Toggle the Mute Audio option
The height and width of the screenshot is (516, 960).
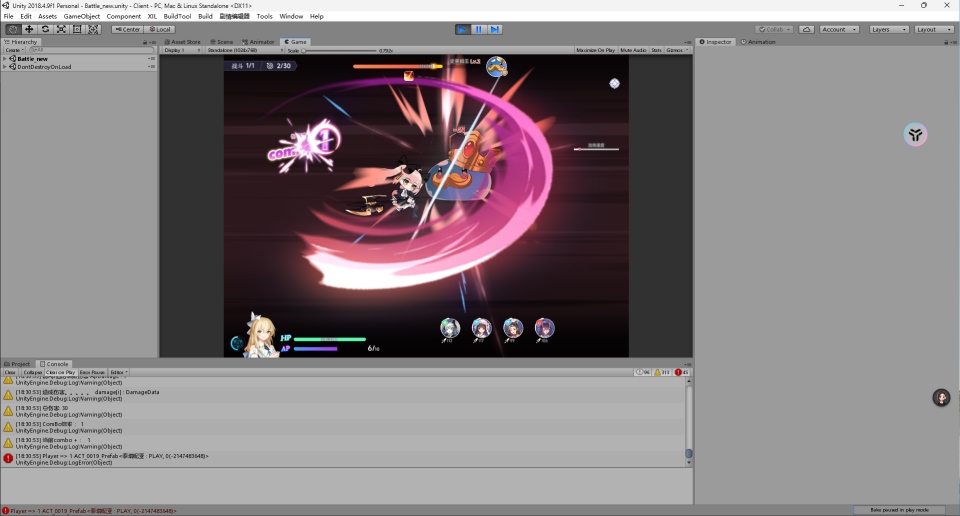[x=632, y=50]
